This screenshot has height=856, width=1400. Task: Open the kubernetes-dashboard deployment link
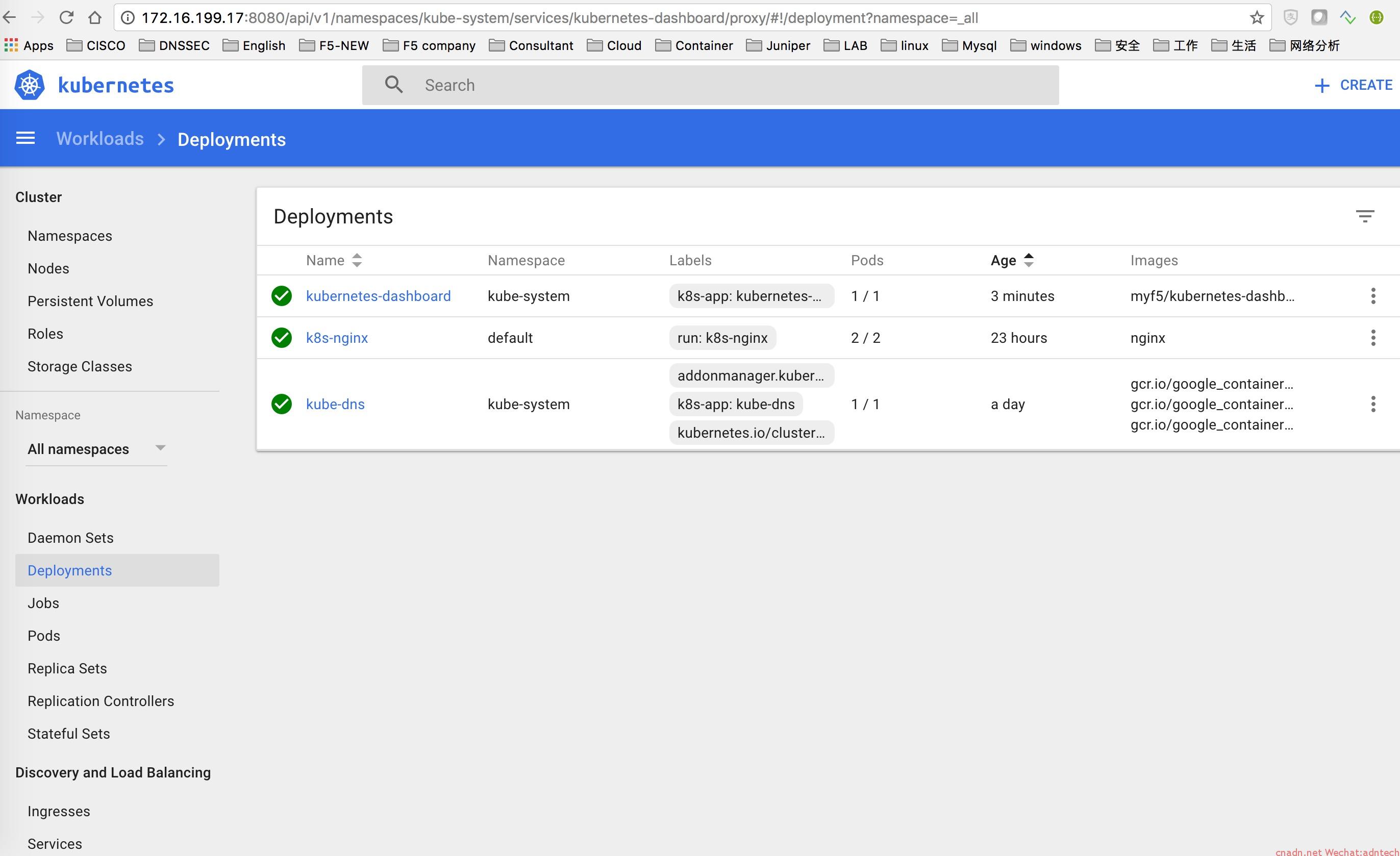pos(379,296)
